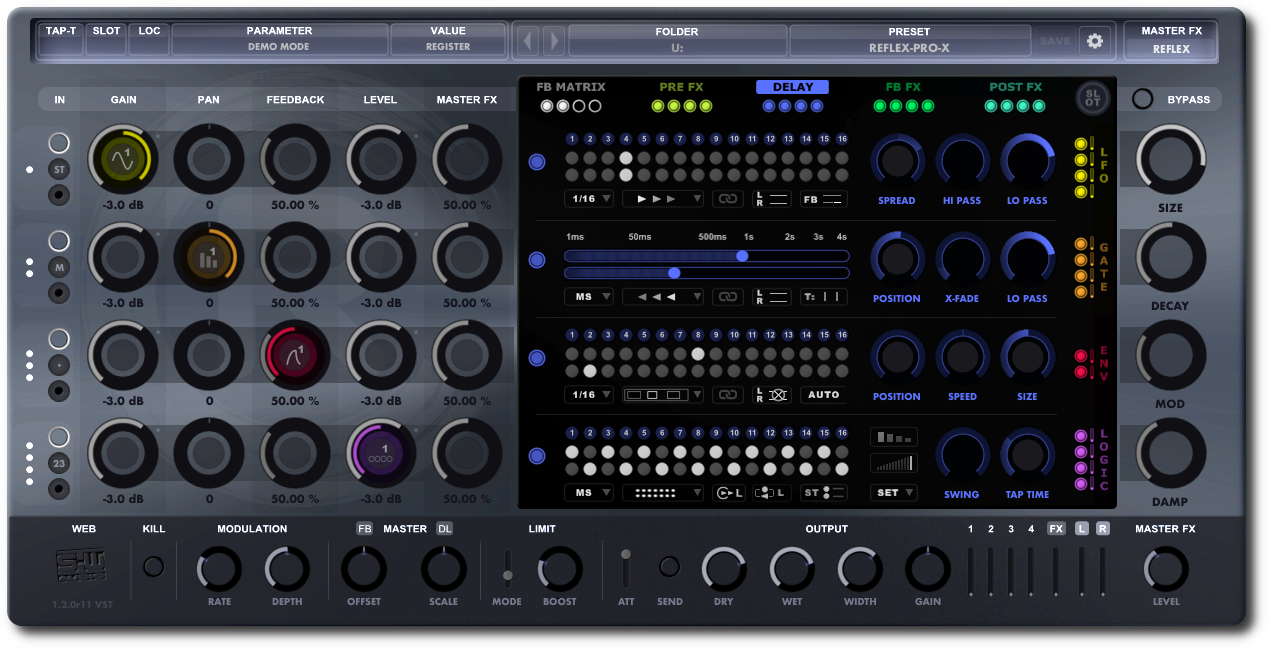Toggle the BYPASS switch
This screenshot has width=1269, height=649.
pos(1142,99)
